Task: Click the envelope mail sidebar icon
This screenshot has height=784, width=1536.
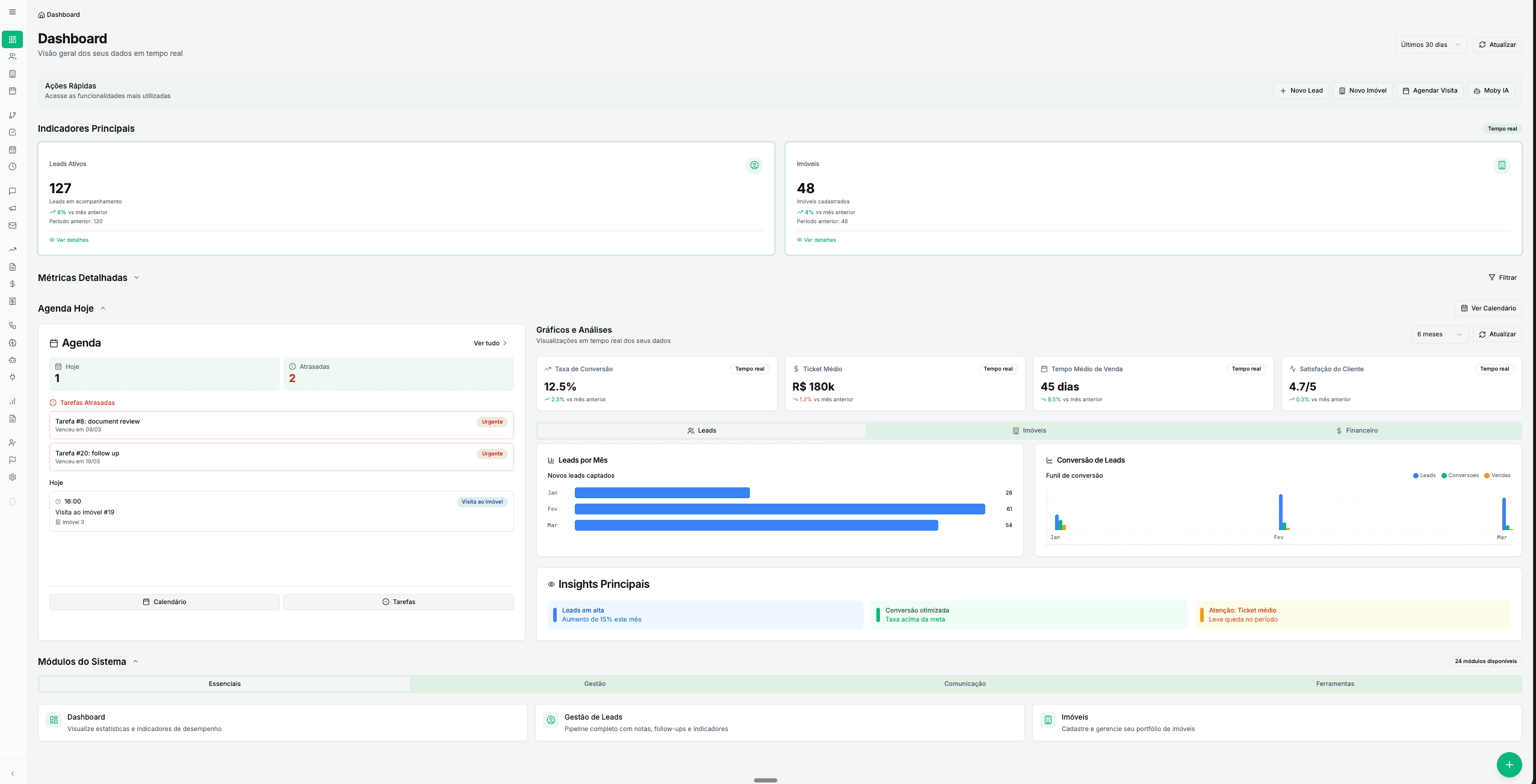Action: click(x=12, y=226)
